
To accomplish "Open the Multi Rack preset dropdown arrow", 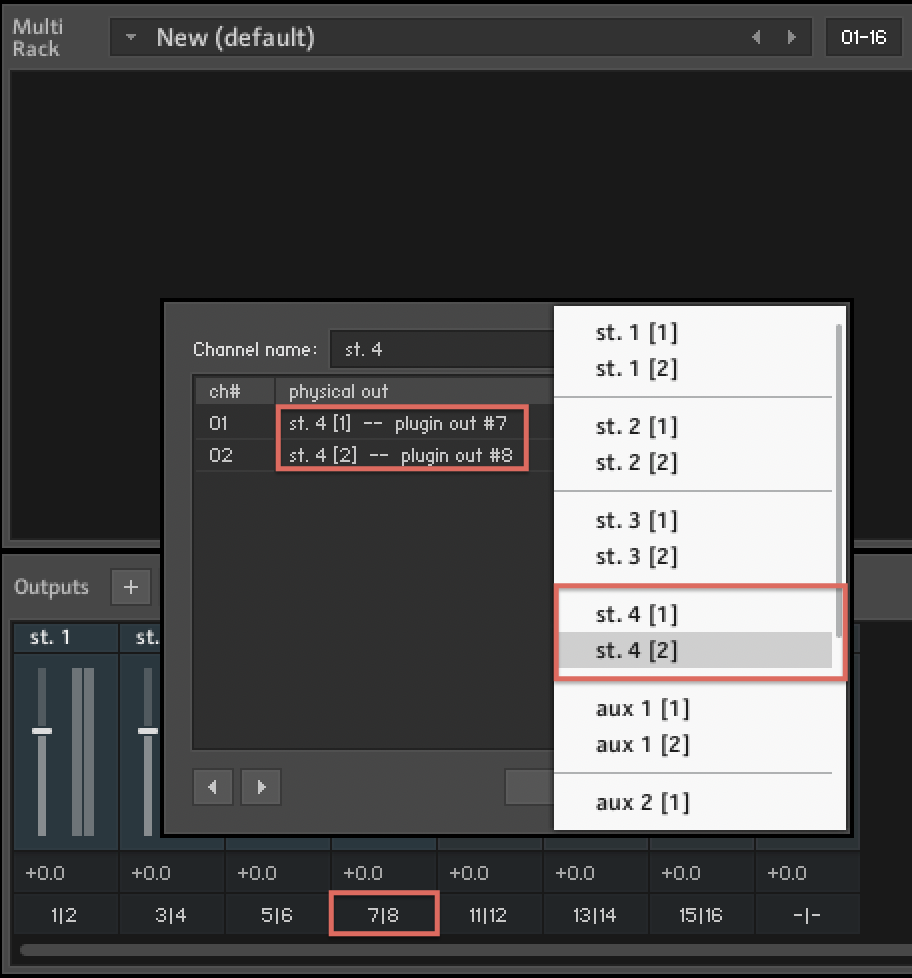I will [130, 38].
